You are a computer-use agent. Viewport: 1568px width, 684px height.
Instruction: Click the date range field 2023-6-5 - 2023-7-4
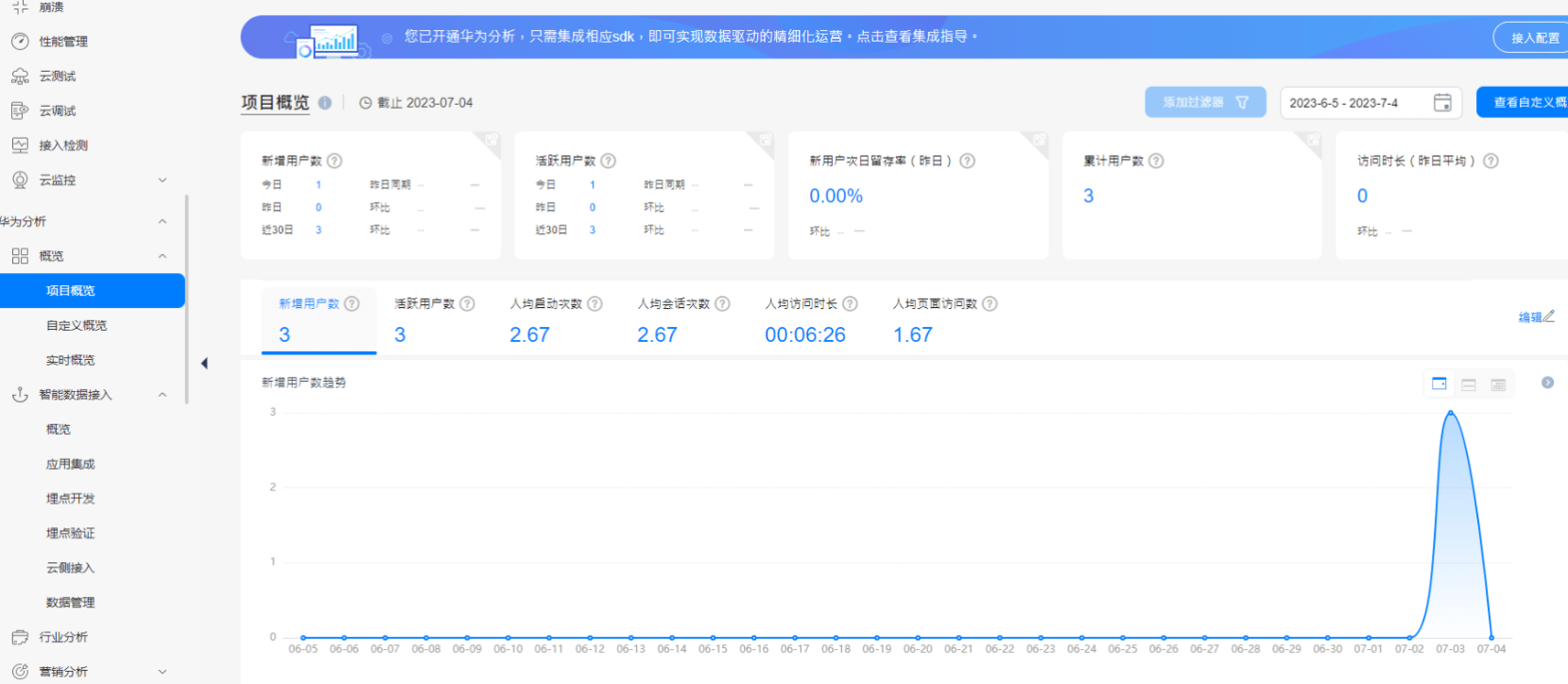(1370, 103)
